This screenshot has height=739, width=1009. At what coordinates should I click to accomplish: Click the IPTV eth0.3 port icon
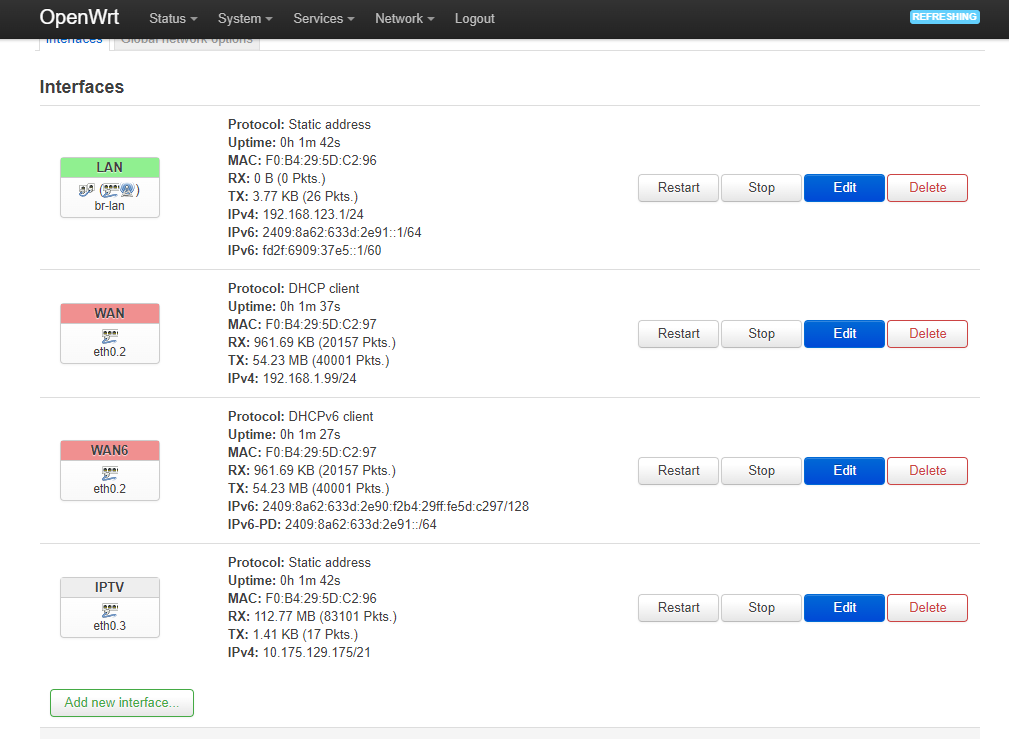coord(110,609)
